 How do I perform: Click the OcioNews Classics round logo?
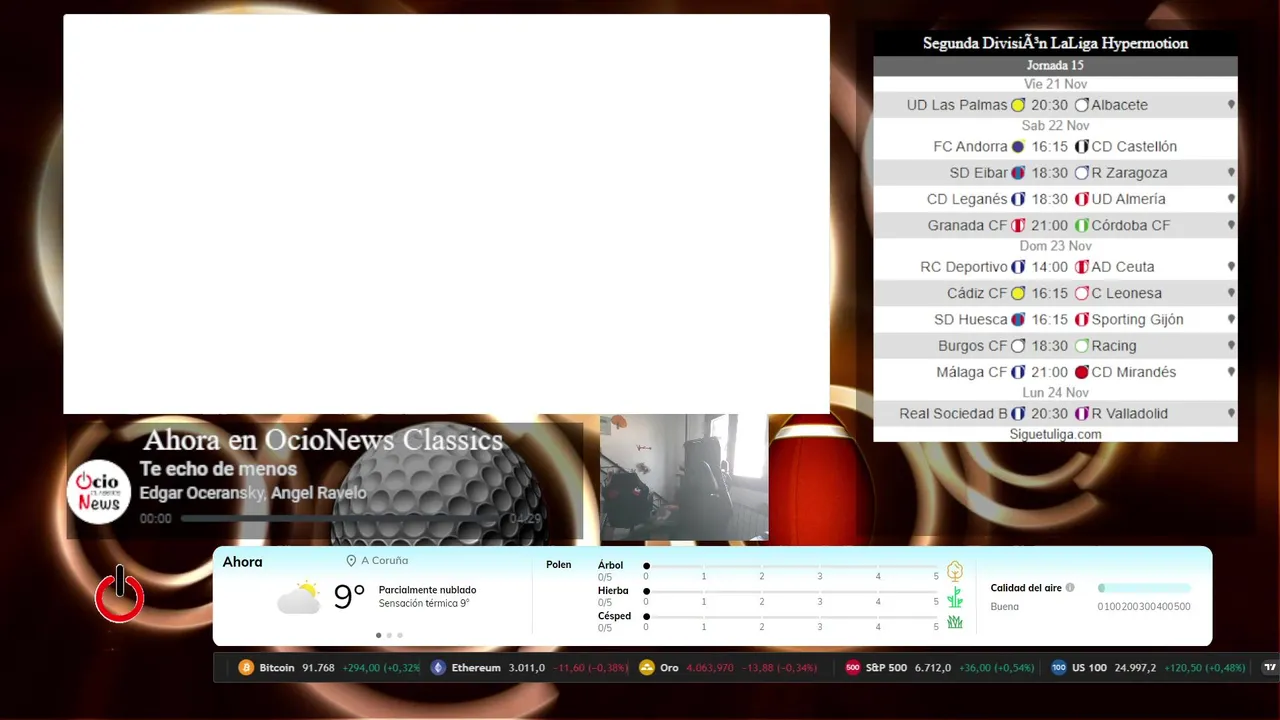pos(99,491)
